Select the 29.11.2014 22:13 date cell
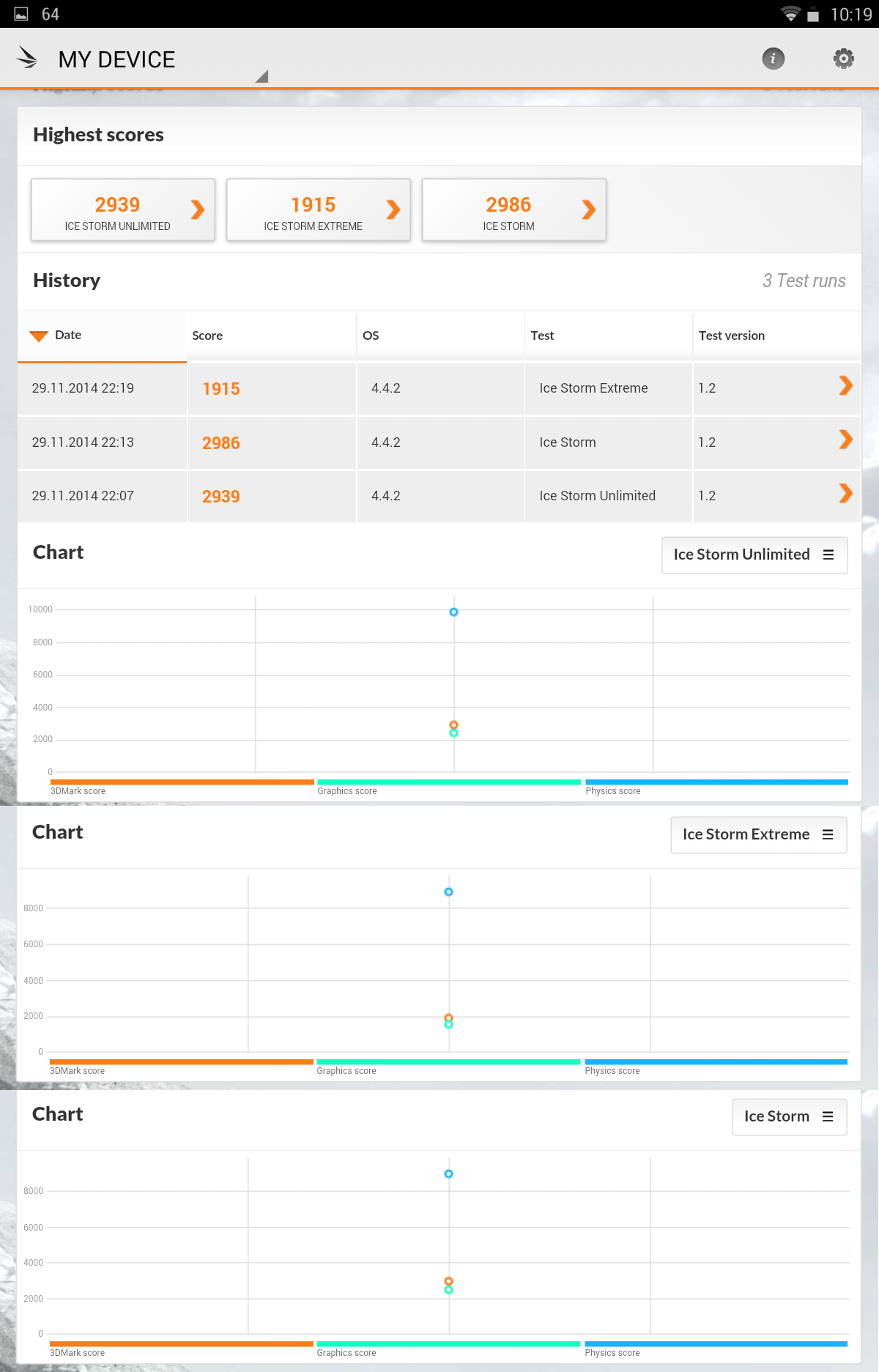 [102, 442]
